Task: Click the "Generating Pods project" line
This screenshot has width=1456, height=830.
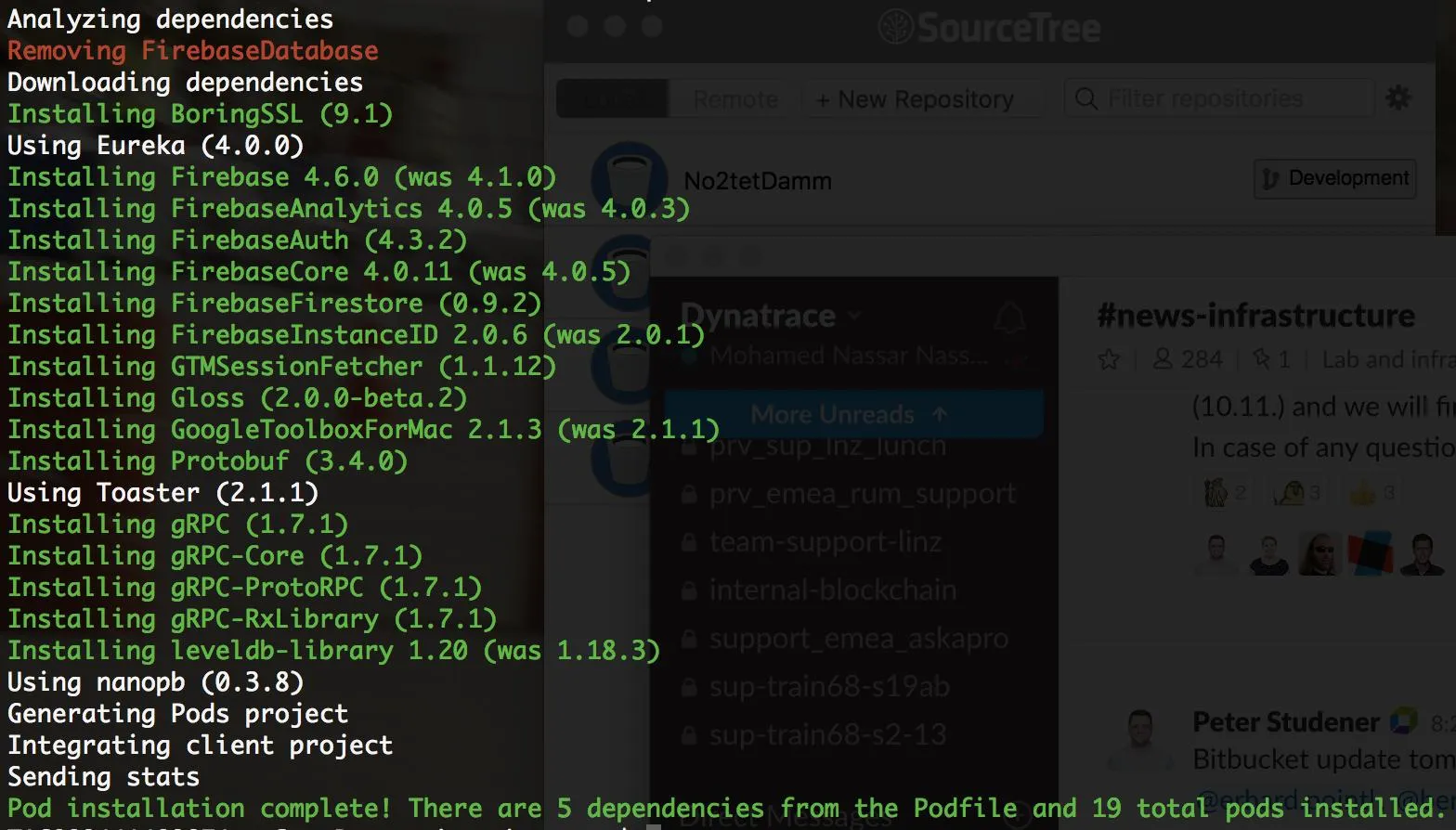Action: coord(177,714)
